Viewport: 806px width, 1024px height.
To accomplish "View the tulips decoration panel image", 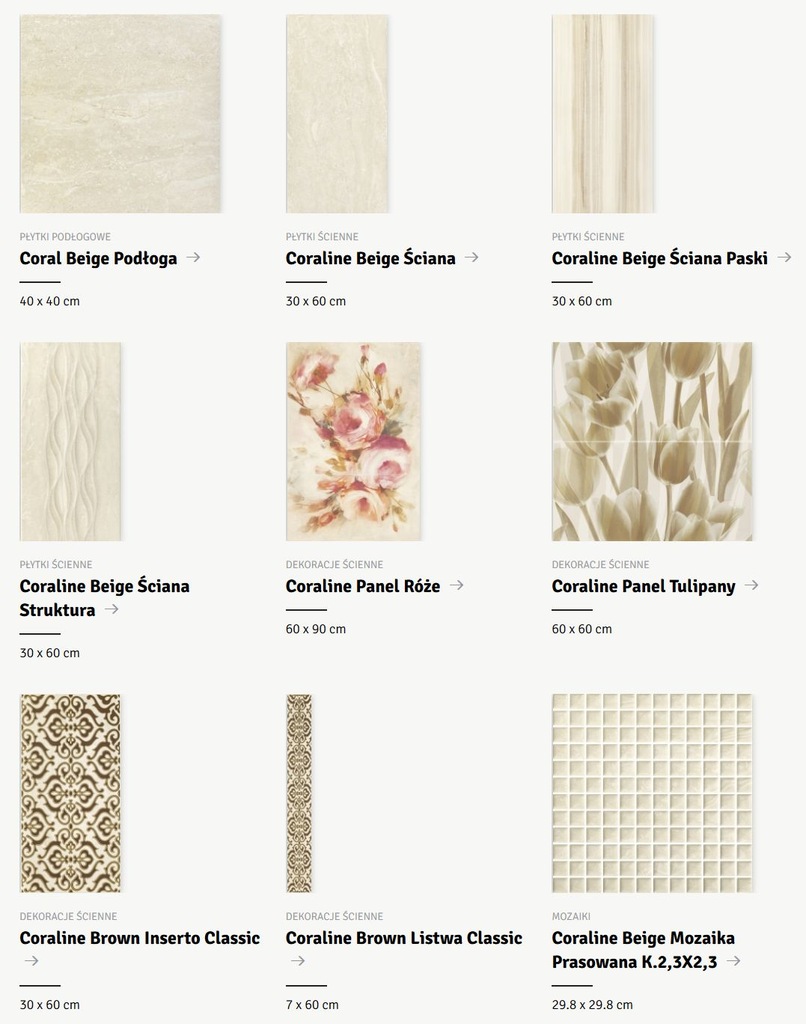I will click(x=652, y=441).
